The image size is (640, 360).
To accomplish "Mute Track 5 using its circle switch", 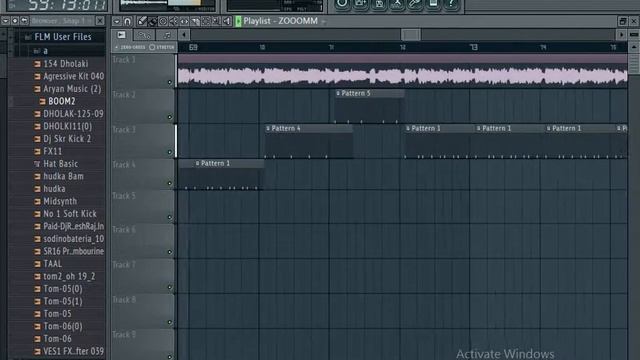I will (x=170, y=217).
